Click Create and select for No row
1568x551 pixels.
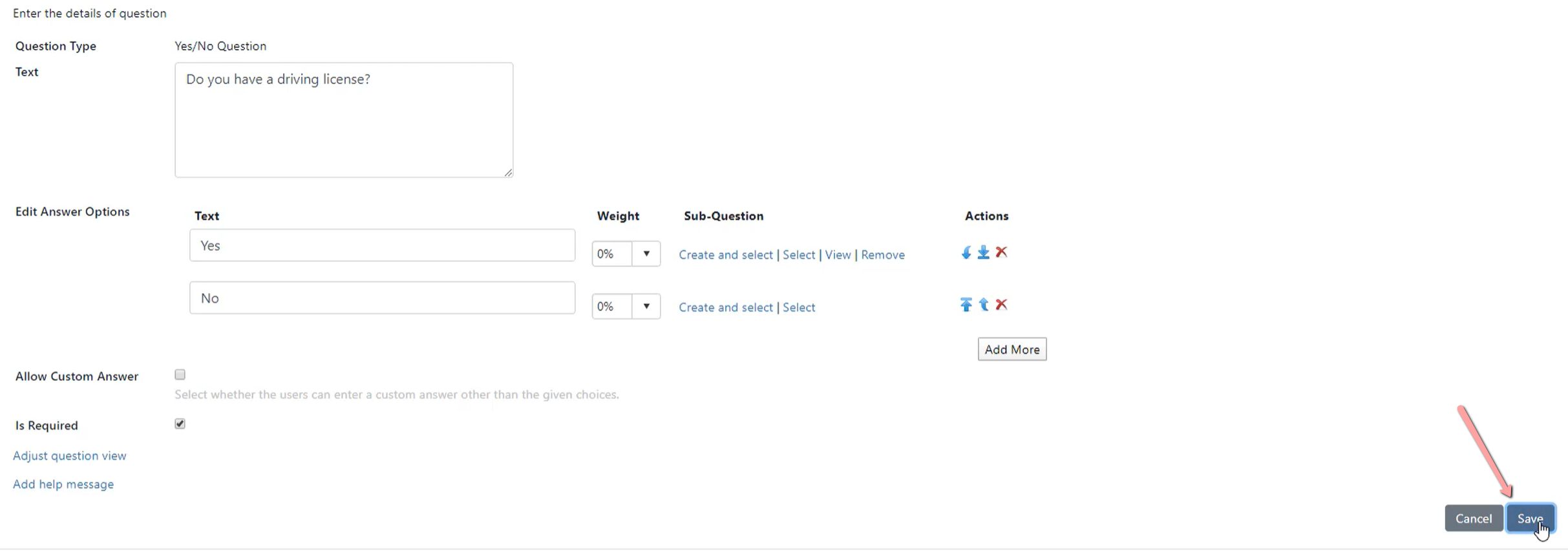click(725, 307)
